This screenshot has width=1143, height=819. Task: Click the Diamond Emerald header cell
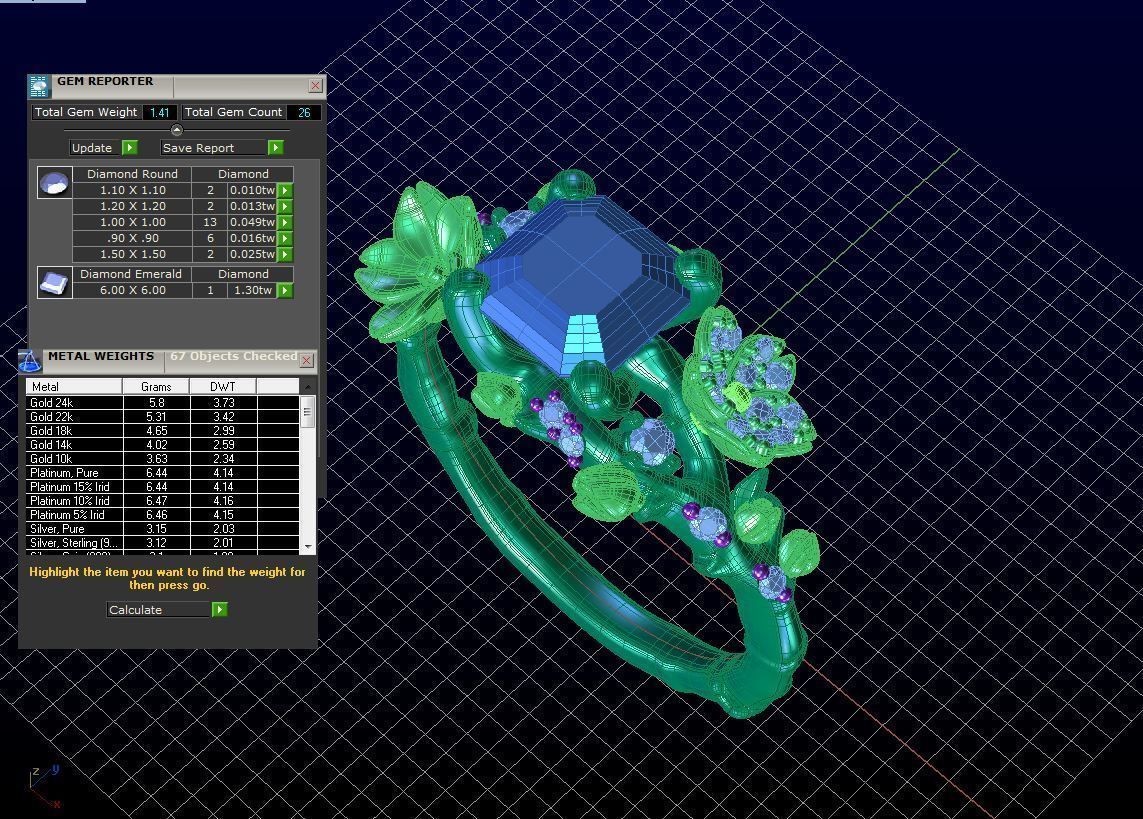[132, 274]
